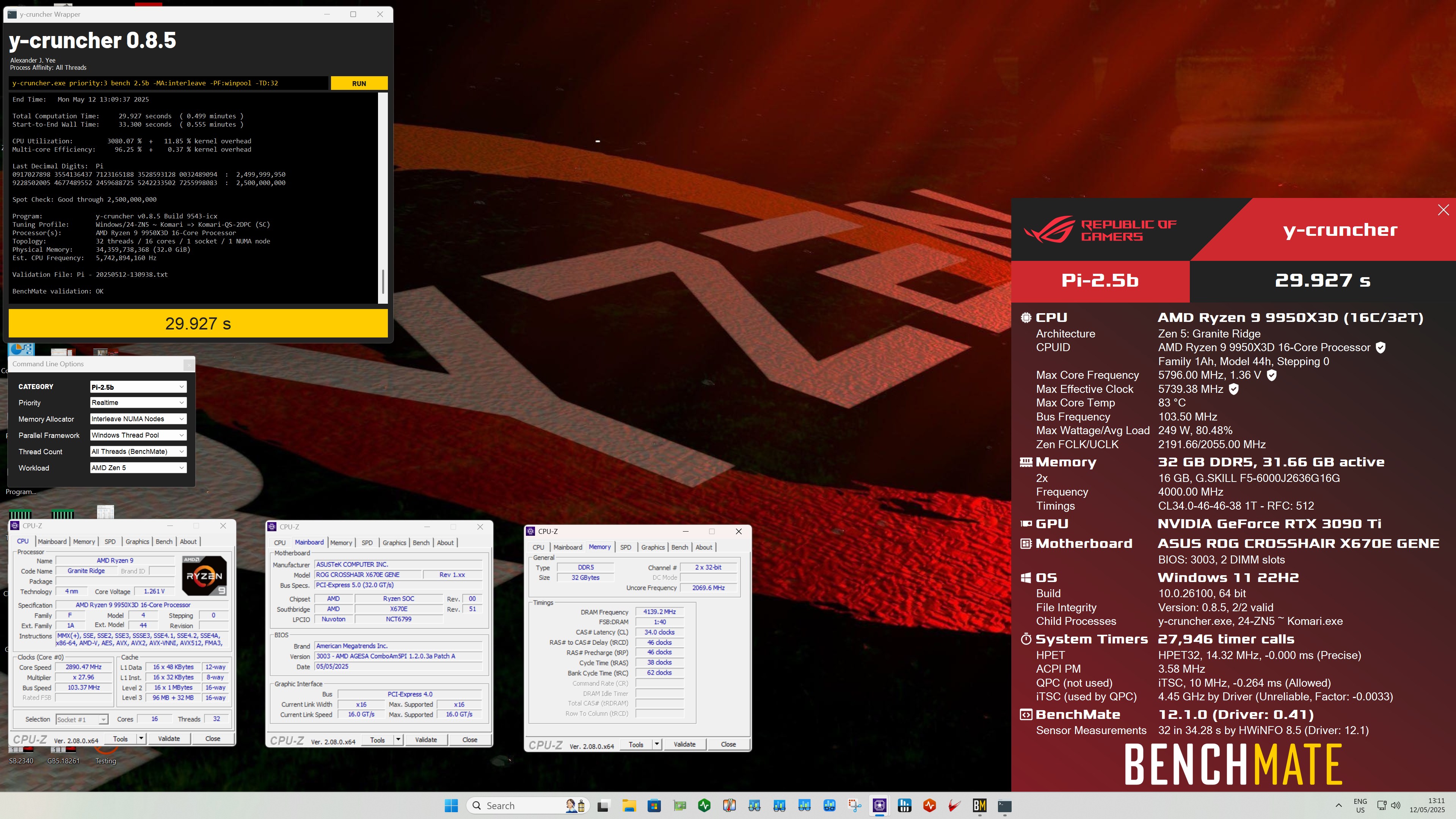Open the clock showing 13:11
The image size is (1456, 819).
click(1427, 806)
